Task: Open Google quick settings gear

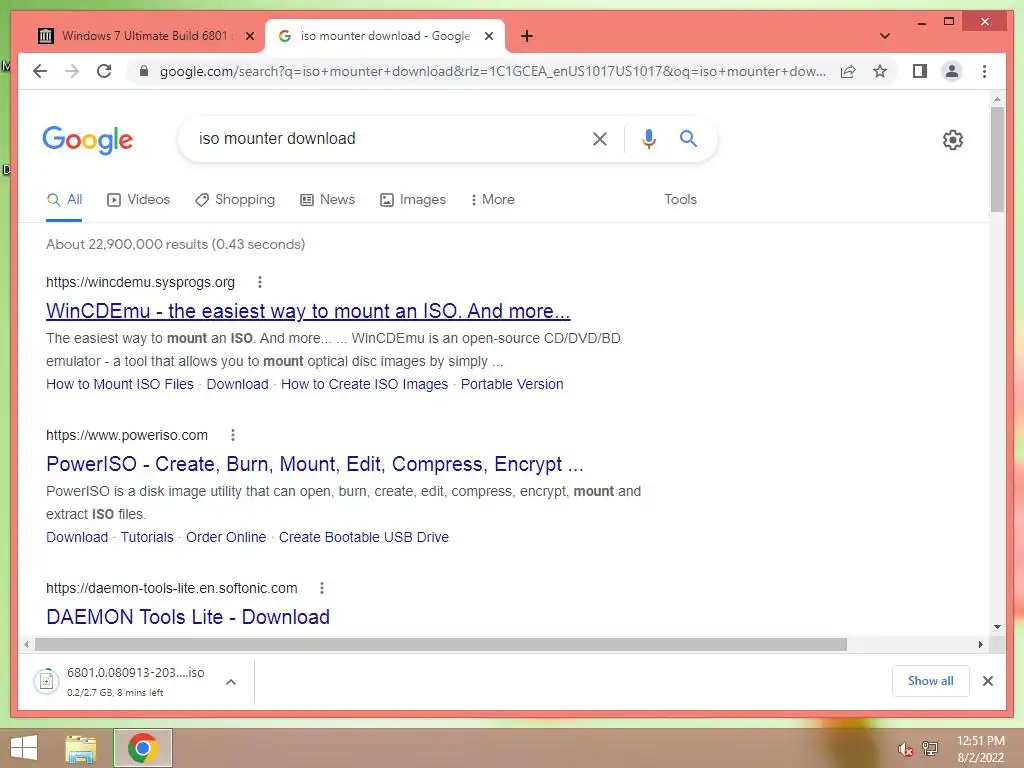Action: coord(953,140)
